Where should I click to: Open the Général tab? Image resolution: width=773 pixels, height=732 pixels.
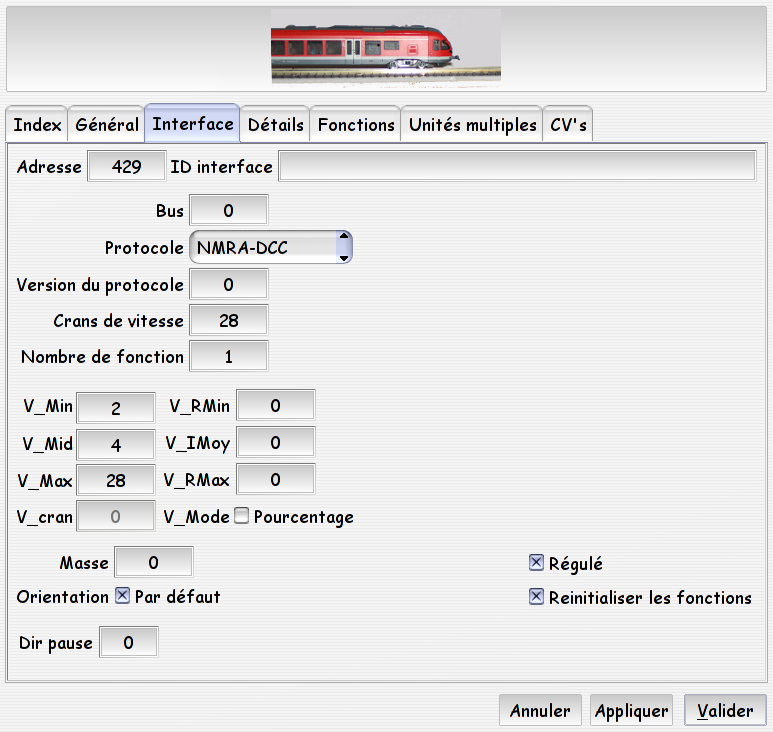[x=106, y=125]
